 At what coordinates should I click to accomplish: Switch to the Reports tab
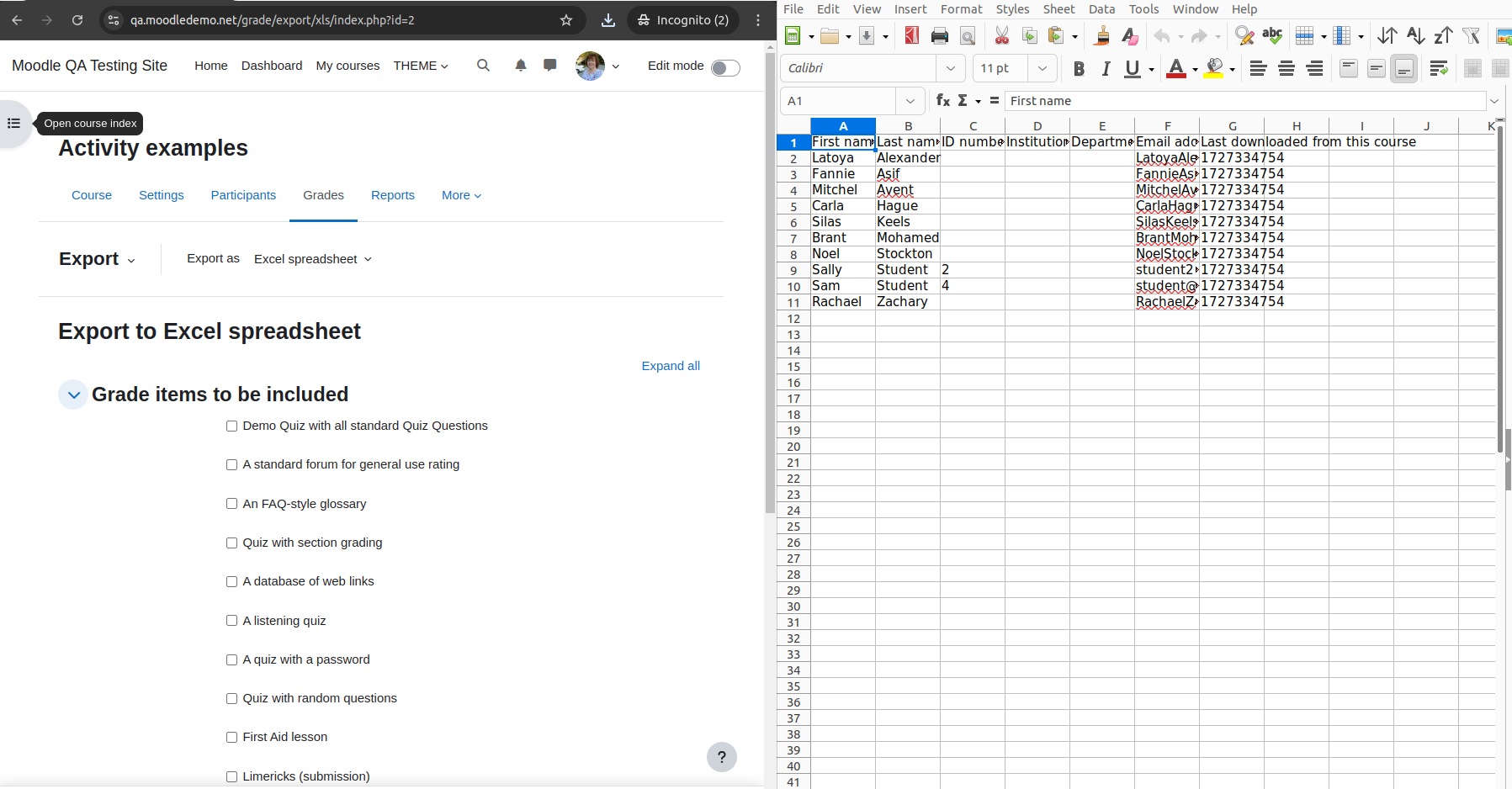(x=393, y=195)
